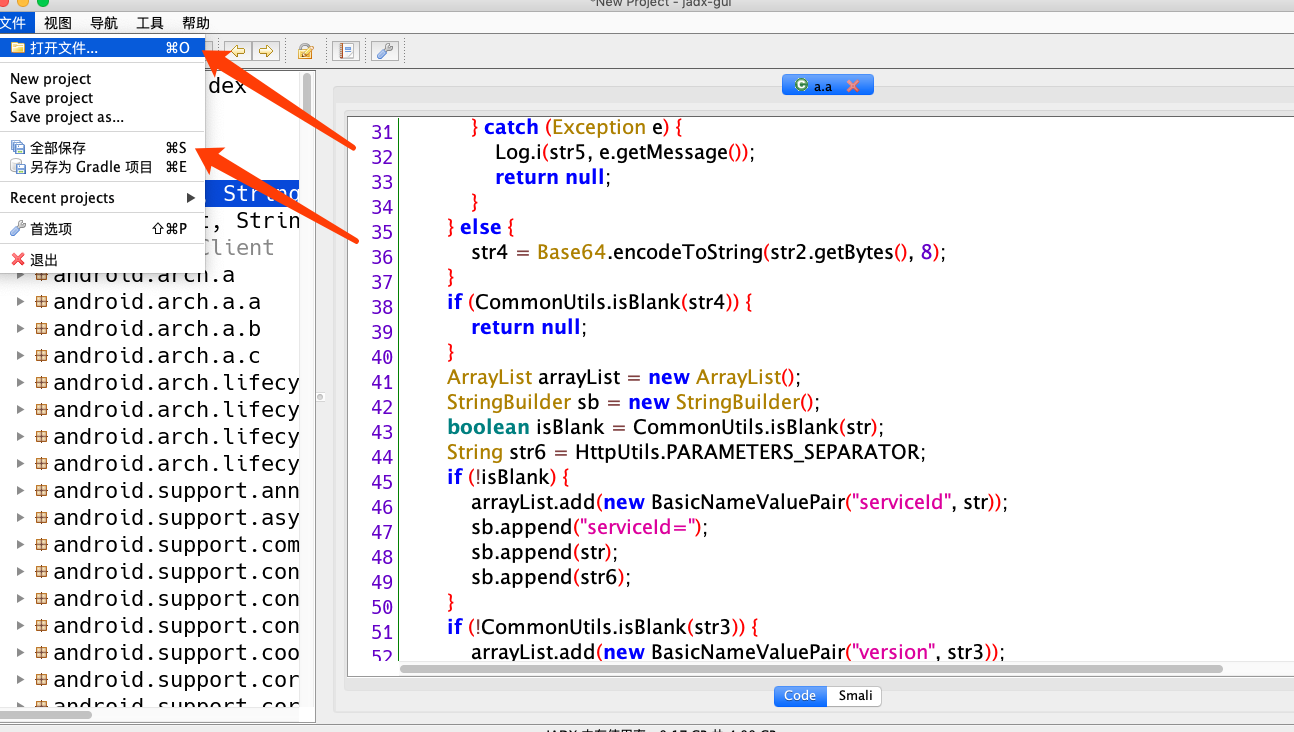Viewport: 1294px width, 732px height.
Task: Click the class icon on the a.a tab
Action: coord(801,86)
